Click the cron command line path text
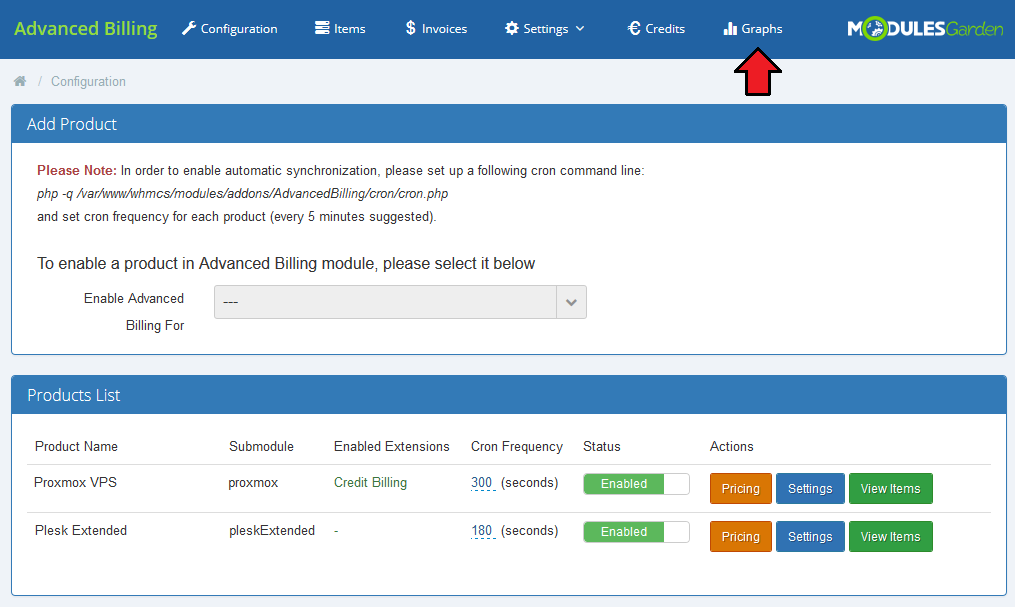Viewport: 1015px width, 607px height. [243, 193]
